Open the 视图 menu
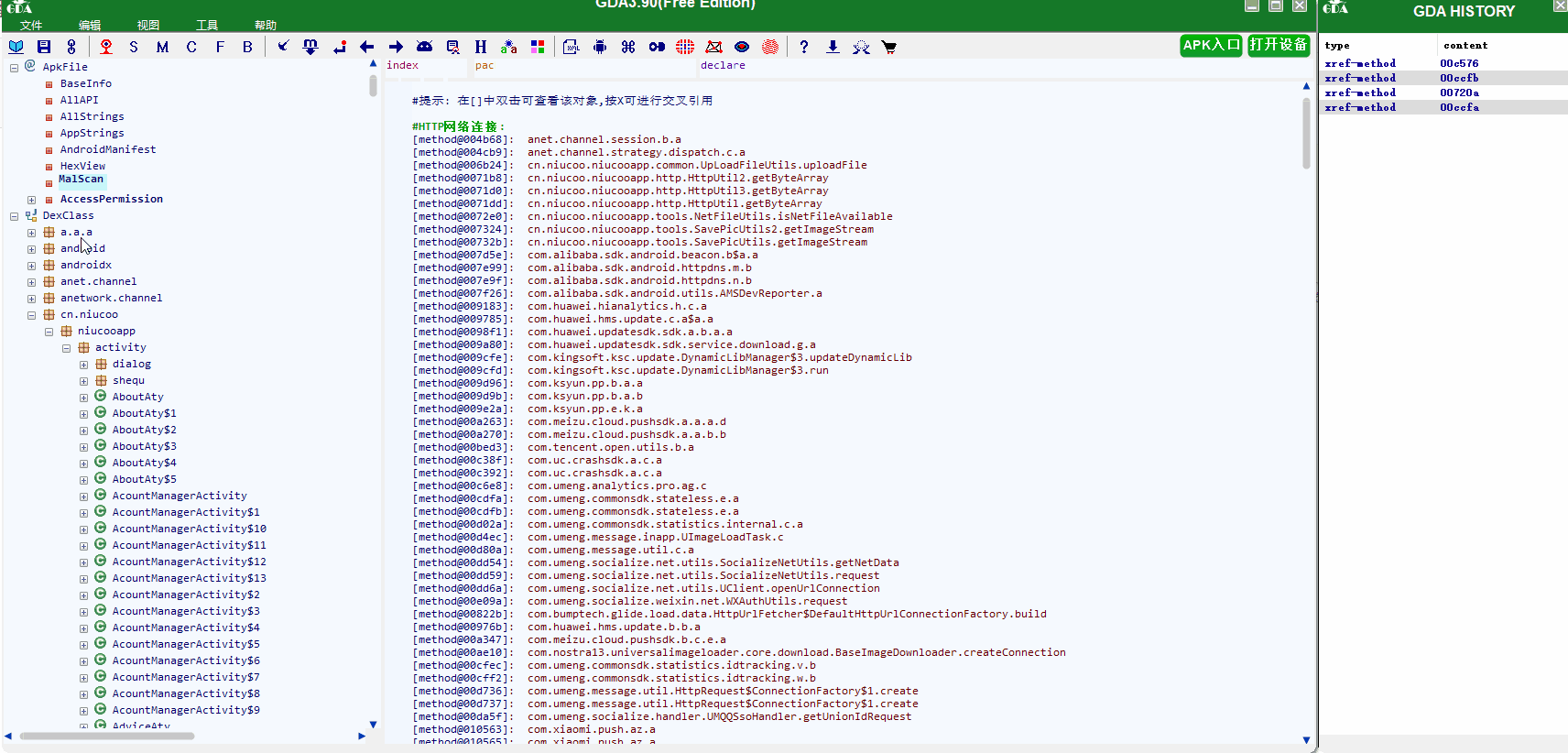 click(x=148, y=26)
